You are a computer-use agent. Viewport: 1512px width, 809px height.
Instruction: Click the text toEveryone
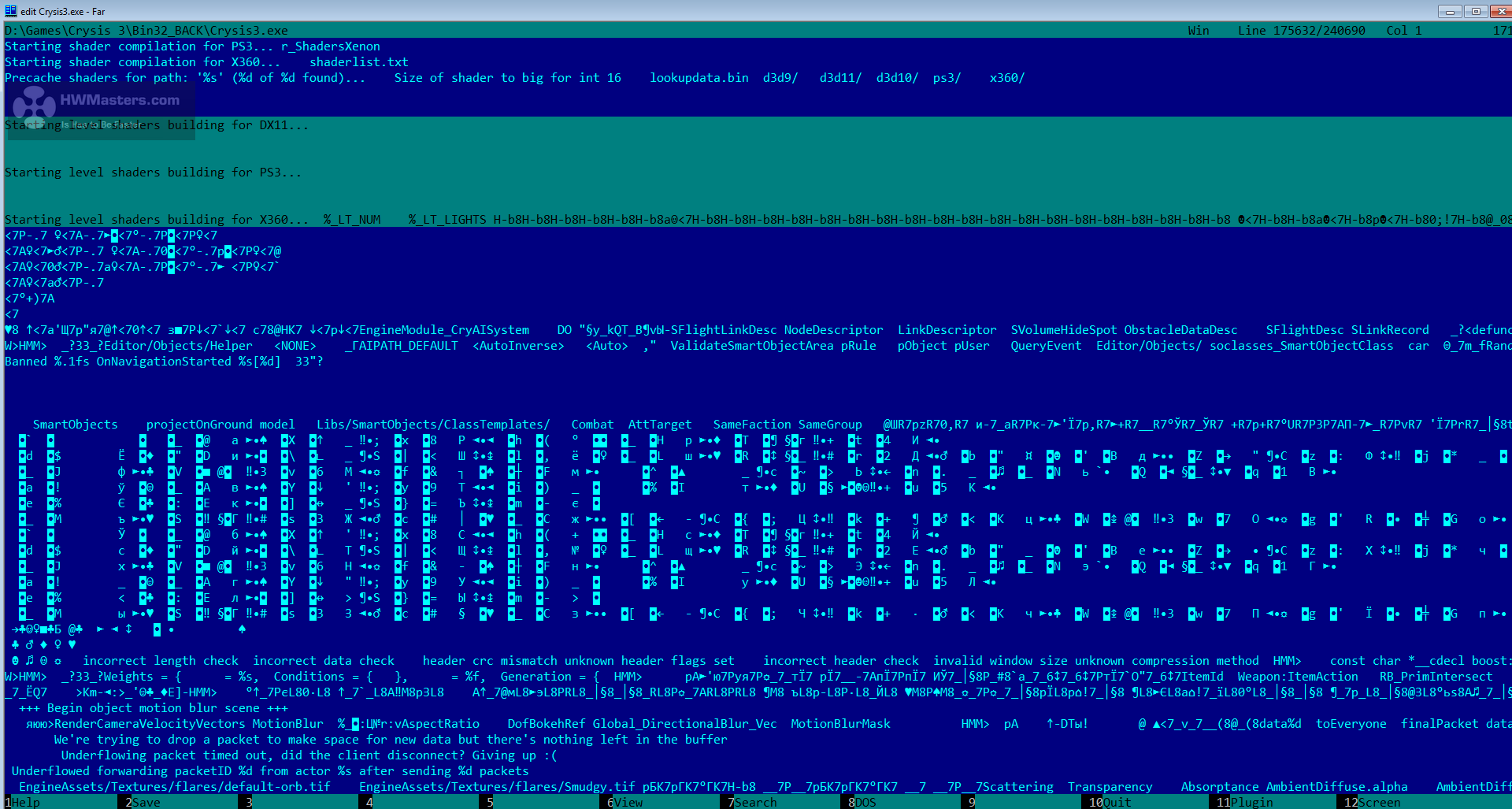click(x=1351, y=724)
